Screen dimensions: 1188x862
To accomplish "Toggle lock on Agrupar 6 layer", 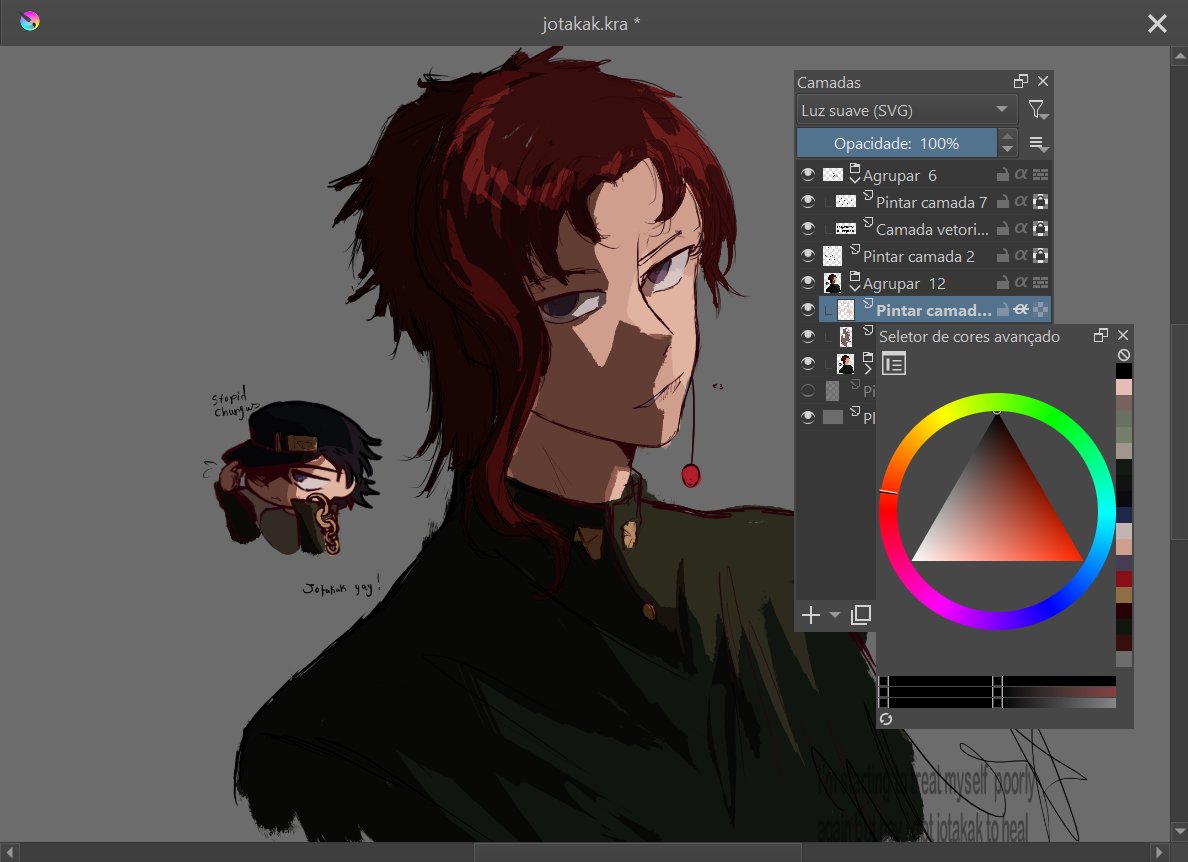I will point(1002,174).
